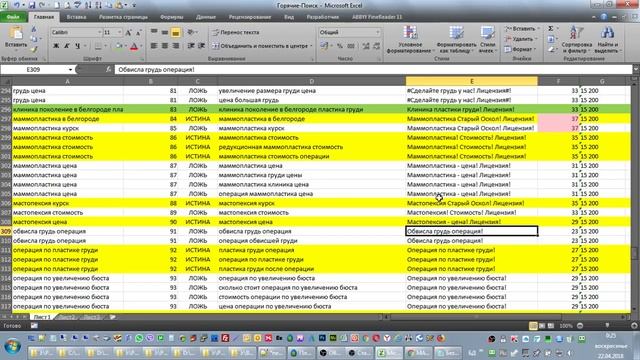640x360 pixels.
Task: Decrease font size with the smaller A icon
Action: coord(138,32)
